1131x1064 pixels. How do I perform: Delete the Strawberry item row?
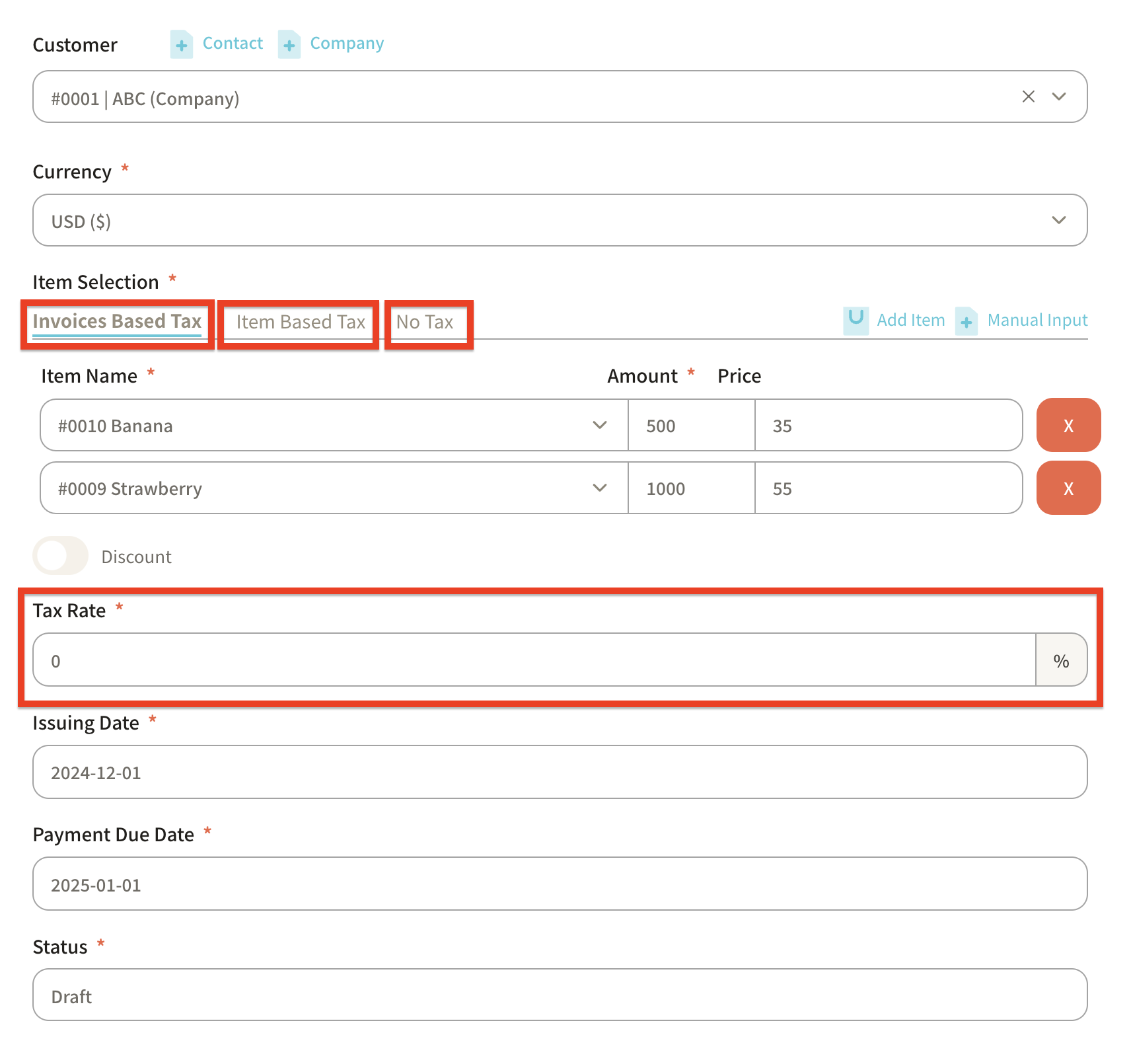coord(1068,488)
